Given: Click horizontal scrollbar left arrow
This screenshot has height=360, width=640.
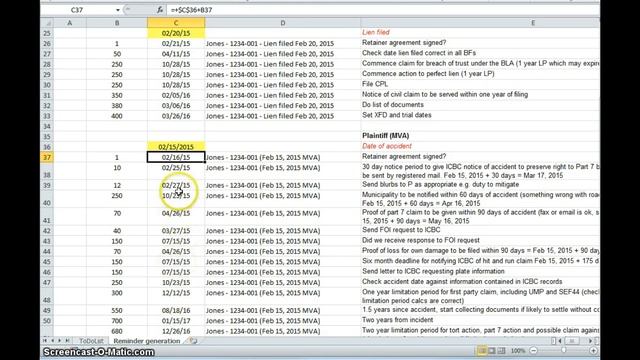Looking at the screenshot, I should click(560, 341).
